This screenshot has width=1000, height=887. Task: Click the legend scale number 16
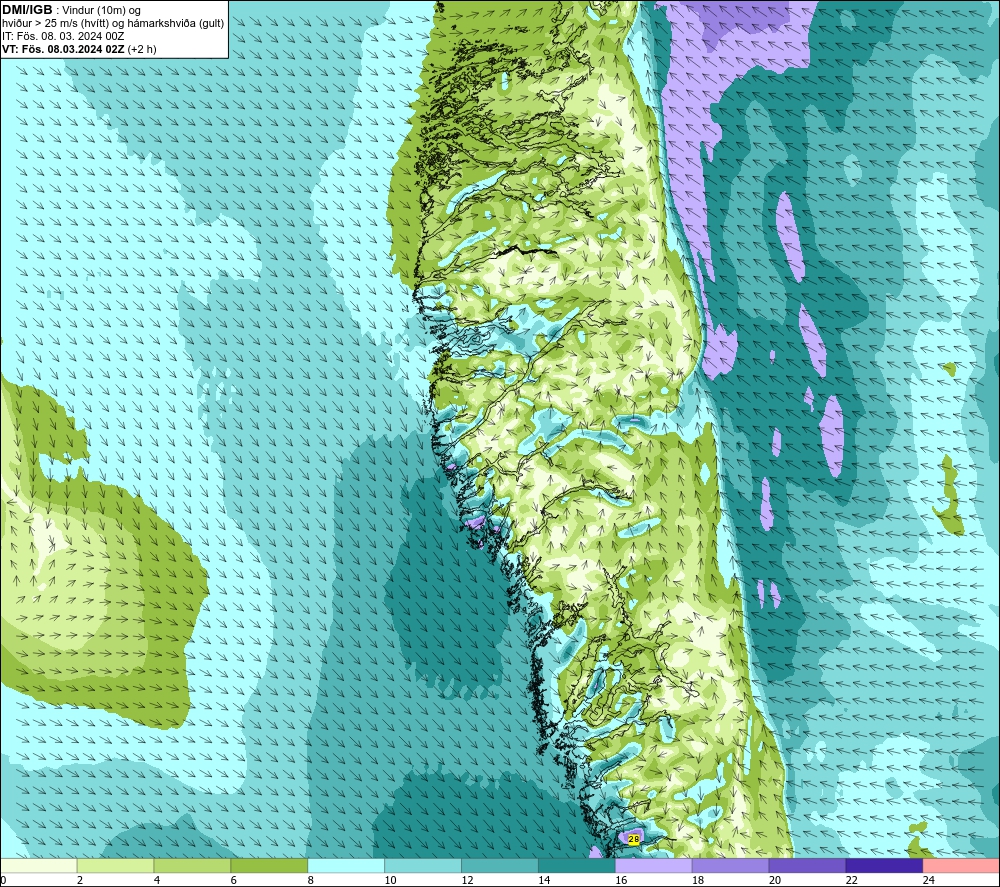tap(621, 880)
